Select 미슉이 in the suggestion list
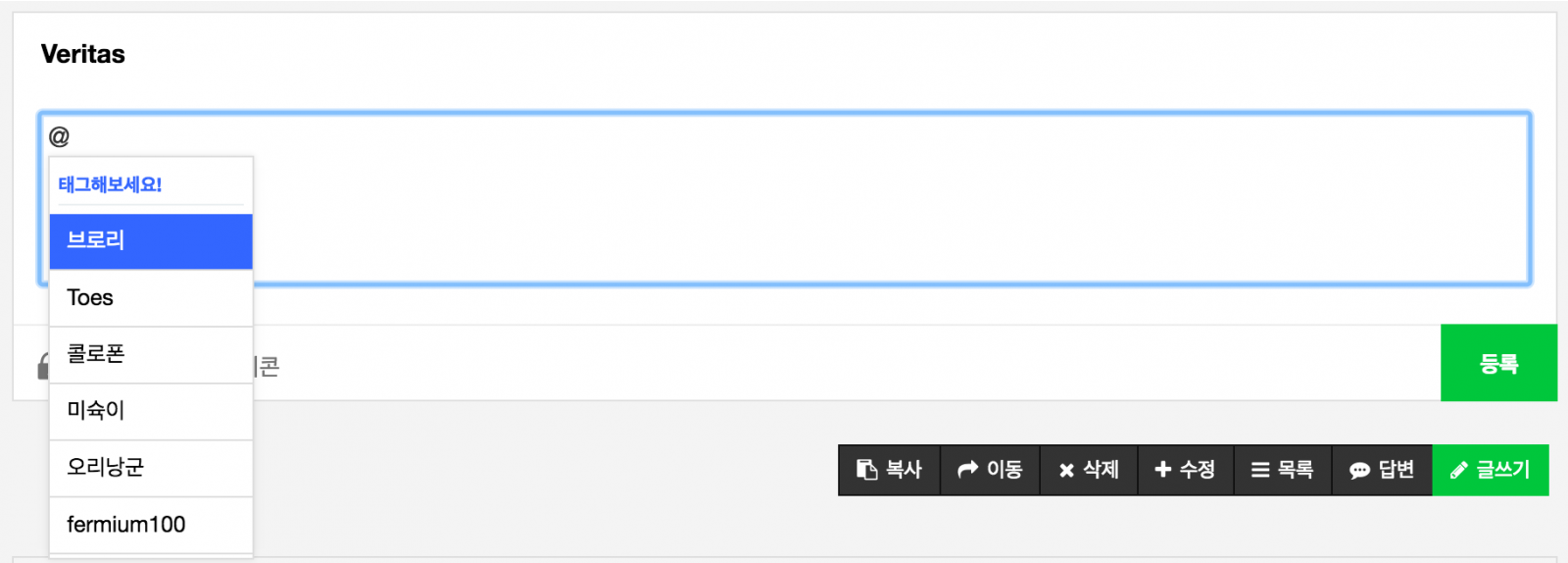 (151, 411)
